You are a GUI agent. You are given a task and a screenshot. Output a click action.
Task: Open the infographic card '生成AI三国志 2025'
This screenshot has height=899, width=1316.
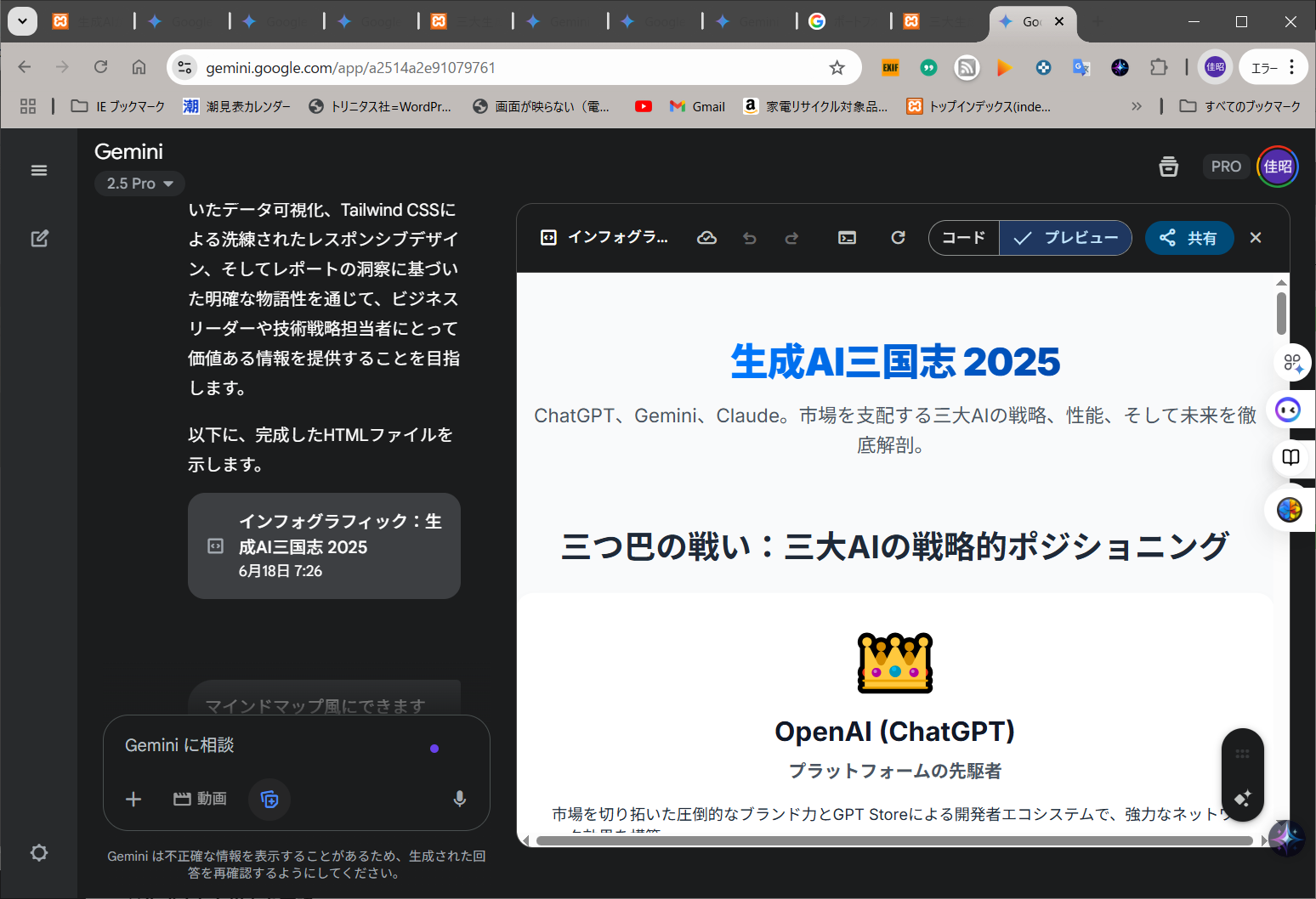tap(324, 546)
